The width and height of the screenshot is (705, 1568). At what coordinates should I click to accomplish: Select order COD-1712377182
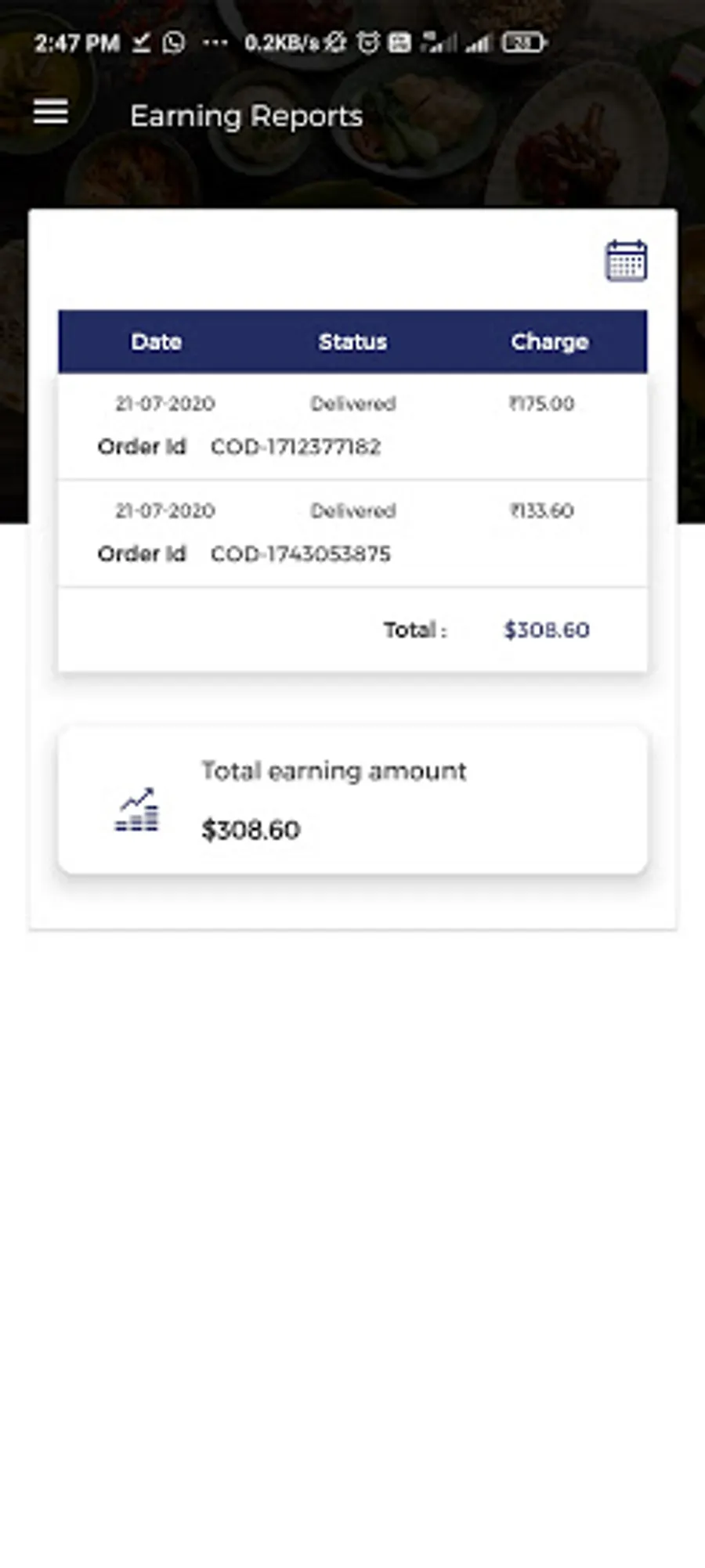(x=295, y=447)
